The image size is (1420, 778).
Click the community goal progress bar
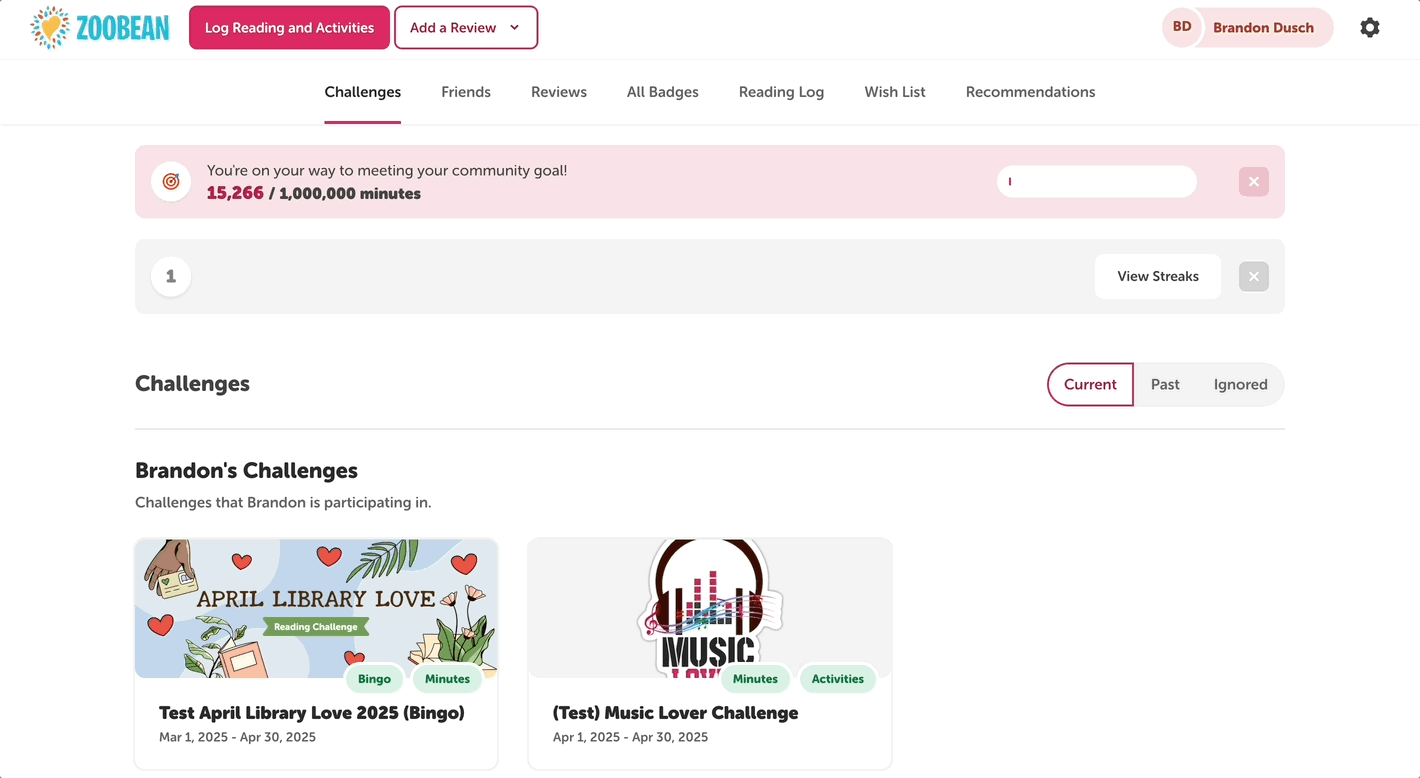[x=1096, y=181]
